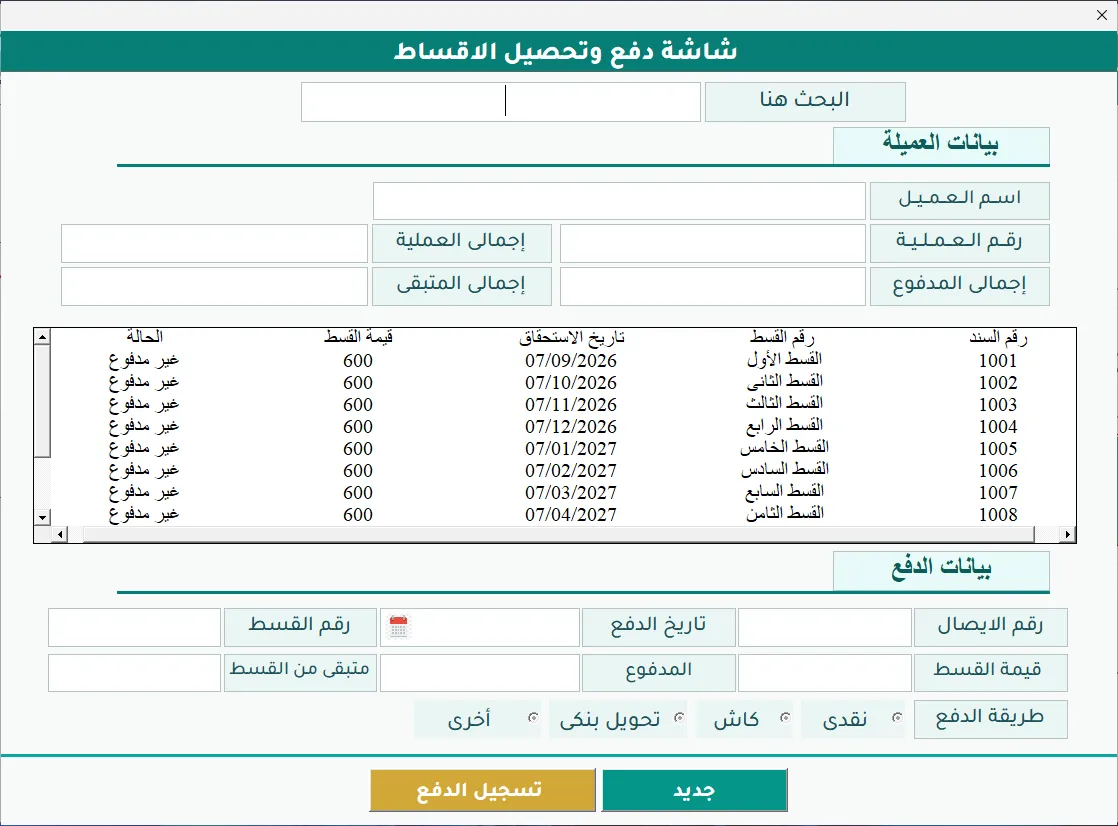Click the horizontal scrollbar left arrow
The width and height of the screenshot is (1118, 826).
click(x=60, y=534)
